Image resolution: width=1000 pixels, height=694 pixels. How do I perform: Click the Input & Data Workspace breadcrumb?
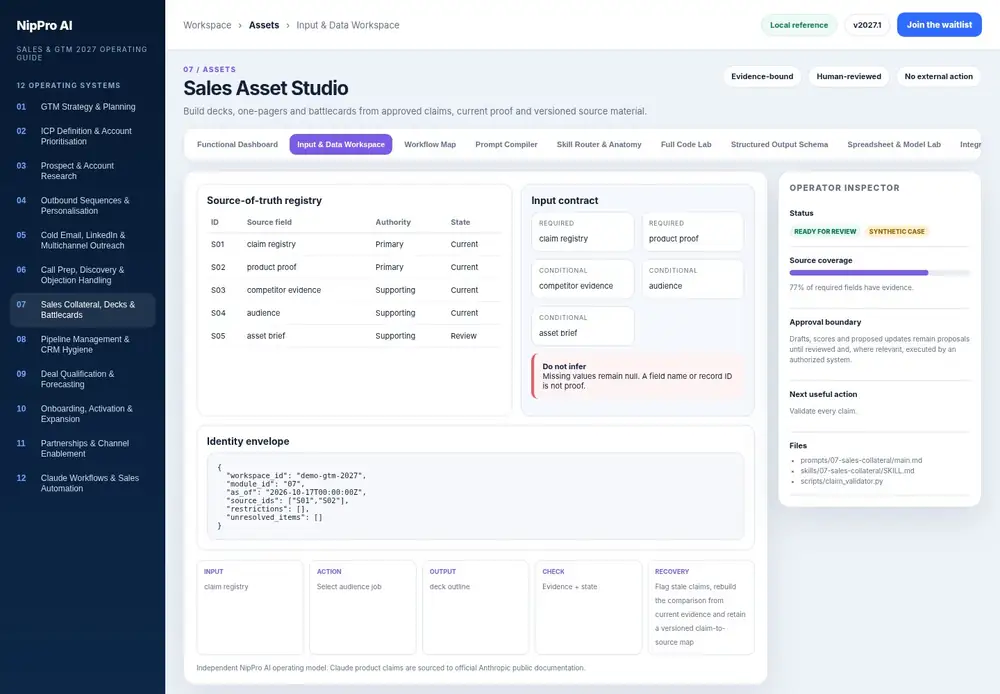point(348,25)
